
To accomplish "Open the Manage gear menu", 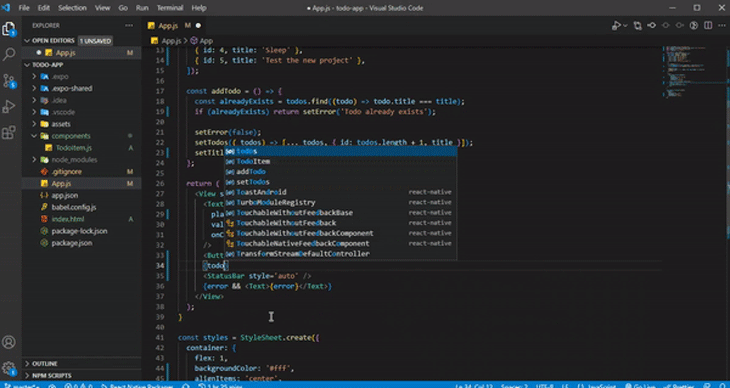I will tap(9, 368).
